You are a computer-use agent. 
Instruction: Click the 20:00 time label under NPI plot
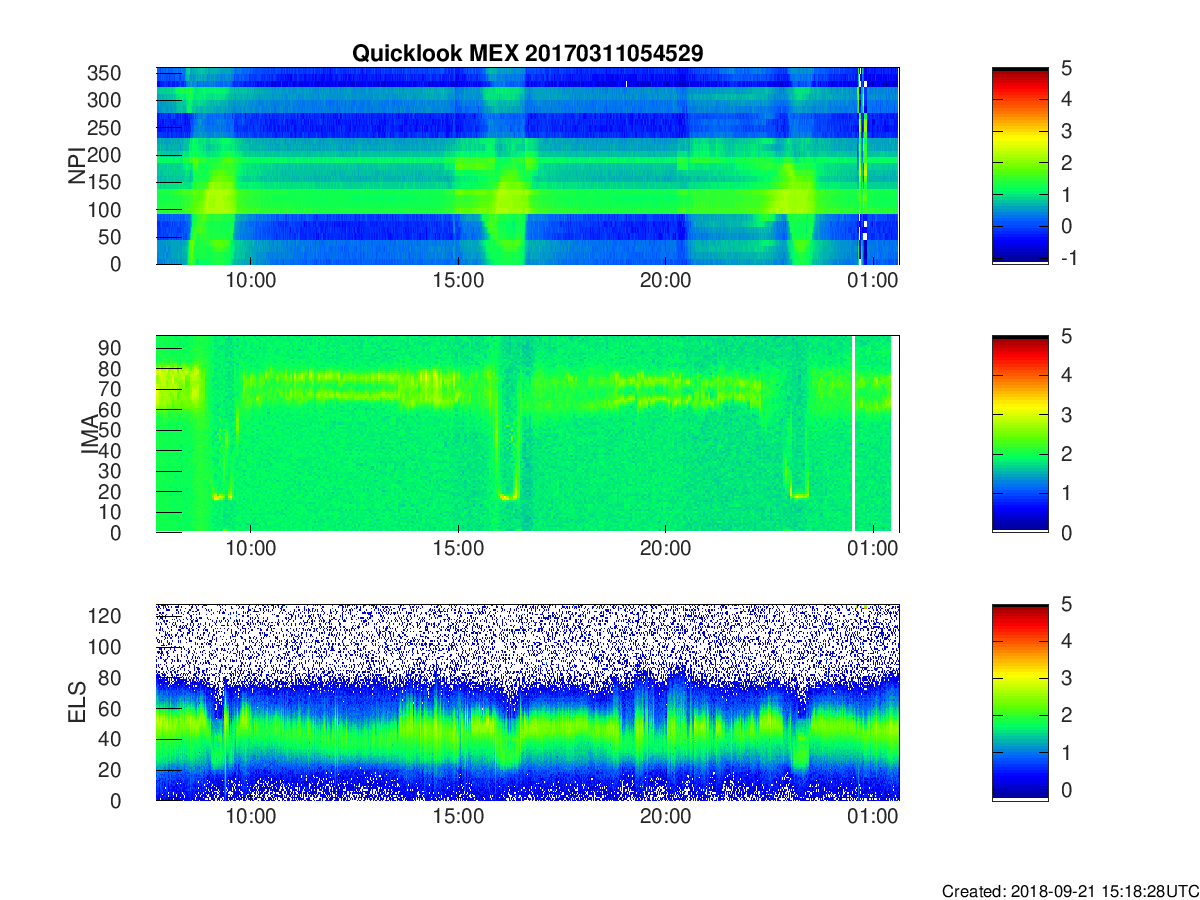pos(666,282)
